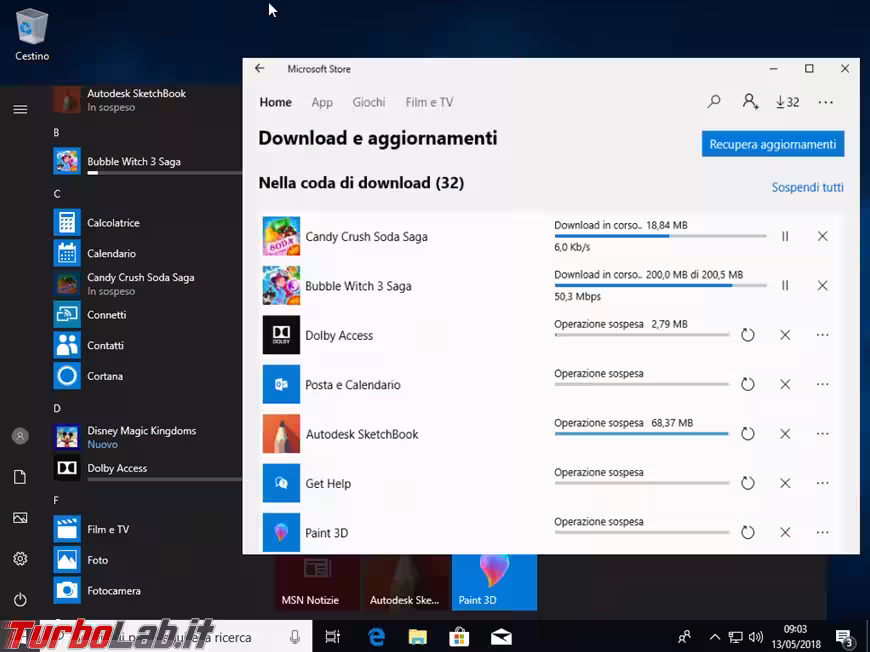Go back with the Store back arrow
This screenshot has height=652, width=870.
[260, 69]
